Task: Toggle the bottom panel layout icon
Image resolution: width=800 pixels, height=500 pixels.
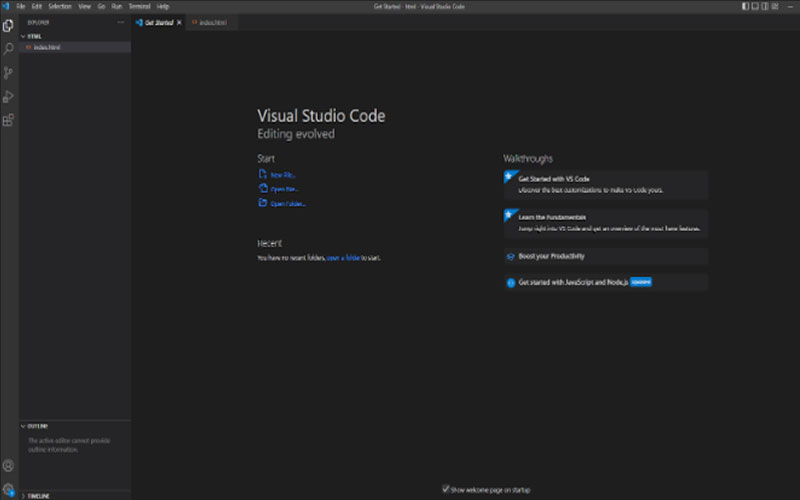Action: point(755,6)
